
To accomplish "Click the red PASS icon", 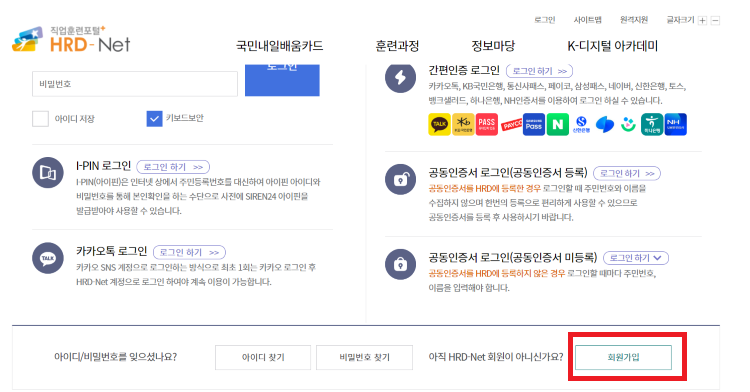I will [486, 125].
